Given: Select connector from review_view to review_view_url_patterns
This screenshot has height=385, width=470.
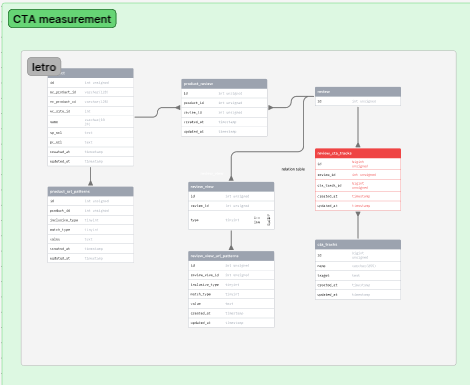Looking at the screenshot, I should [x=231, y=240].
